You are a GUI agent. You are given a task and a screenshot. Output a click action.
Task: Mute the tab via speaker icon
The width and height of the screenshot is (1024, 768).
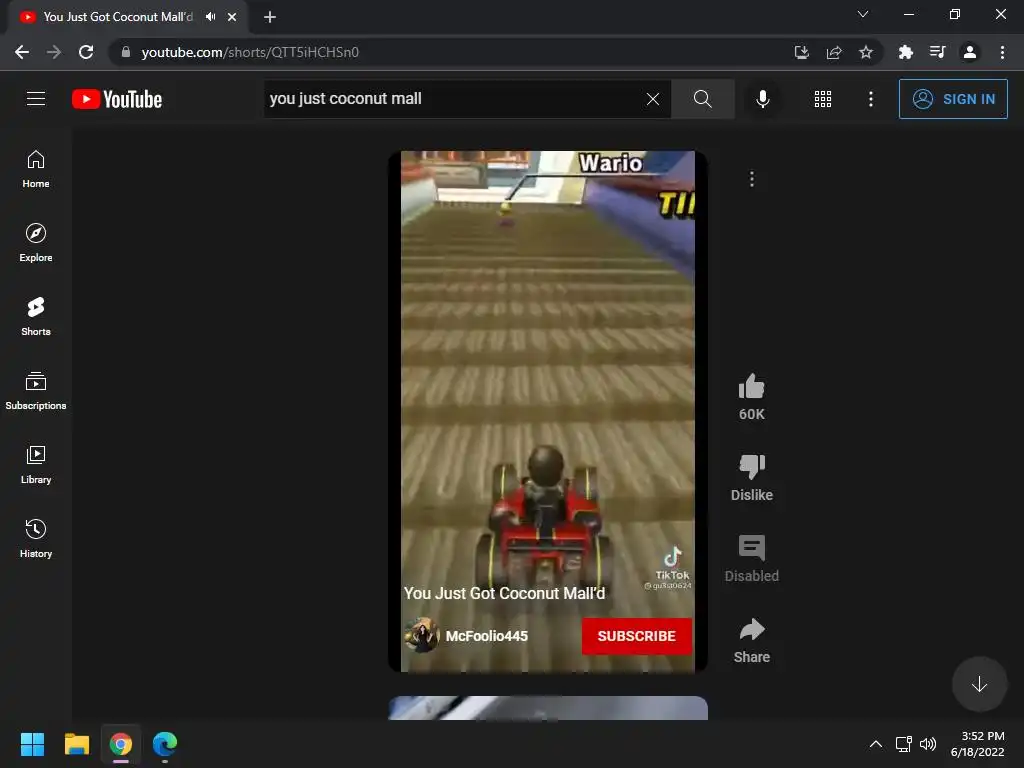click(210, 16)
